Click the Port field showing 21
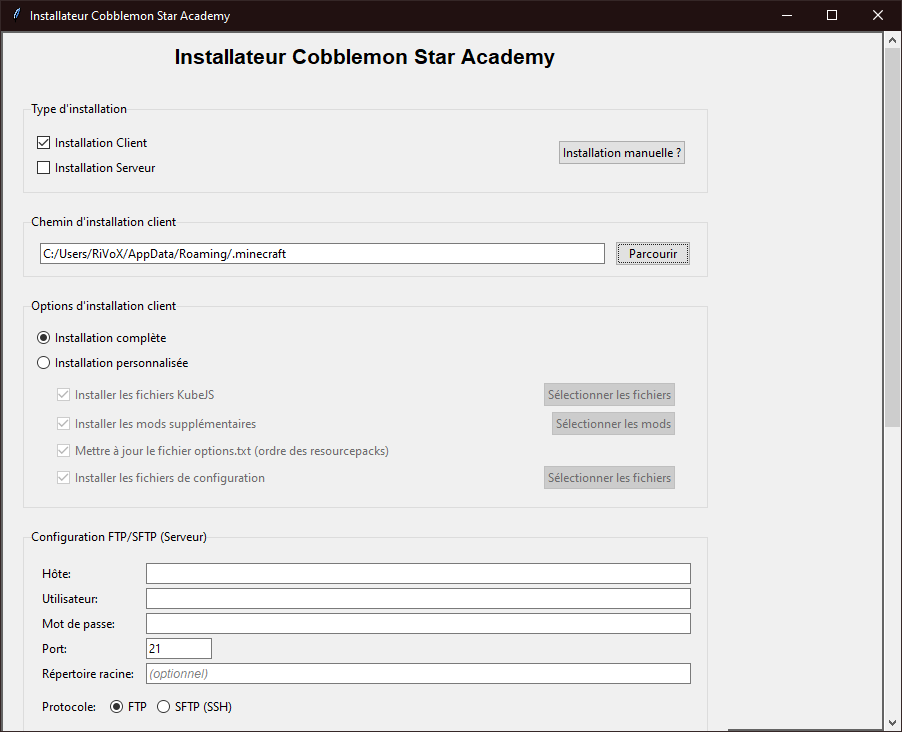 [179, 649]
